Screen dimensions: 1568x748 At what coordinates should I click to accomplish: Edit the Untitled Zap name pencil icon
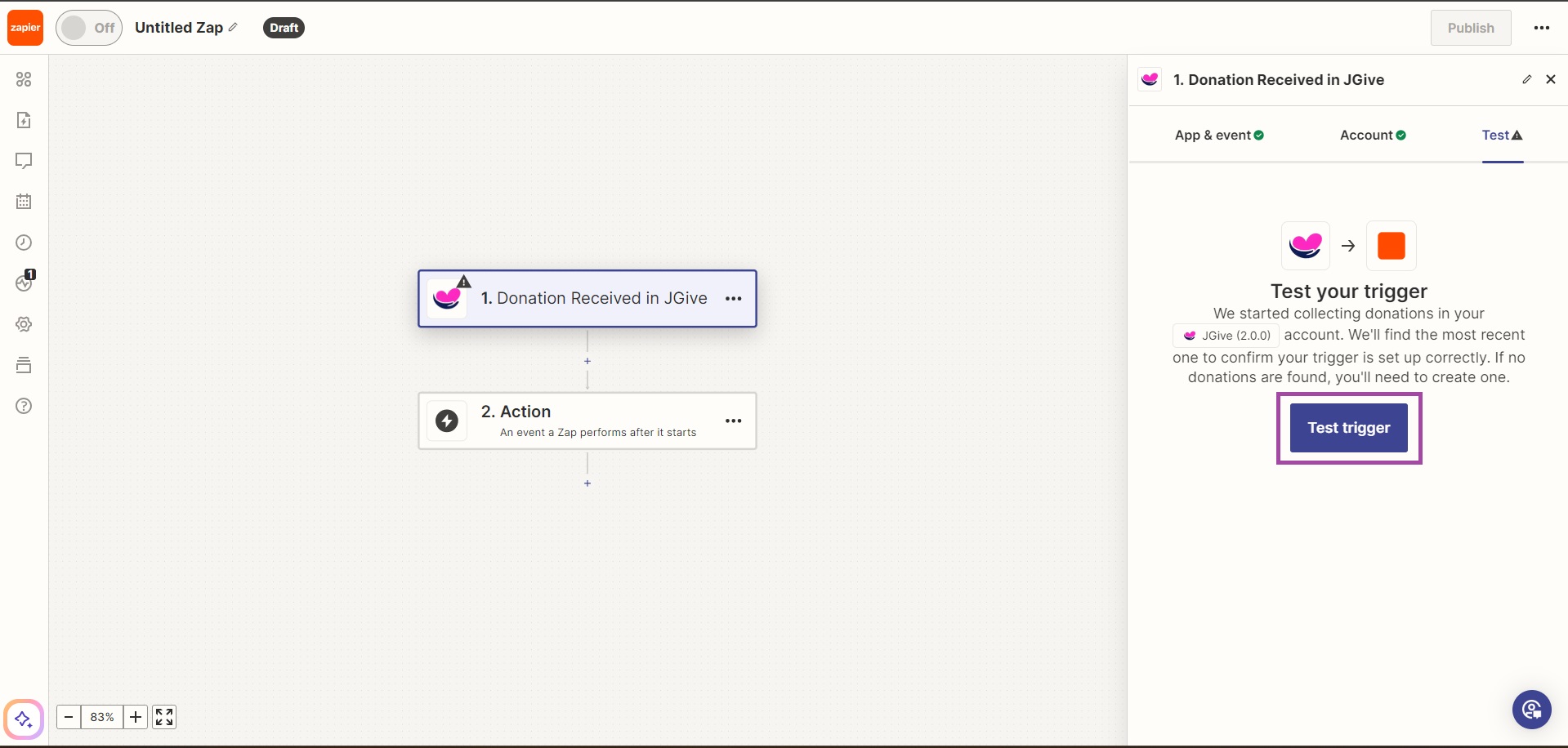click(233, 27)
